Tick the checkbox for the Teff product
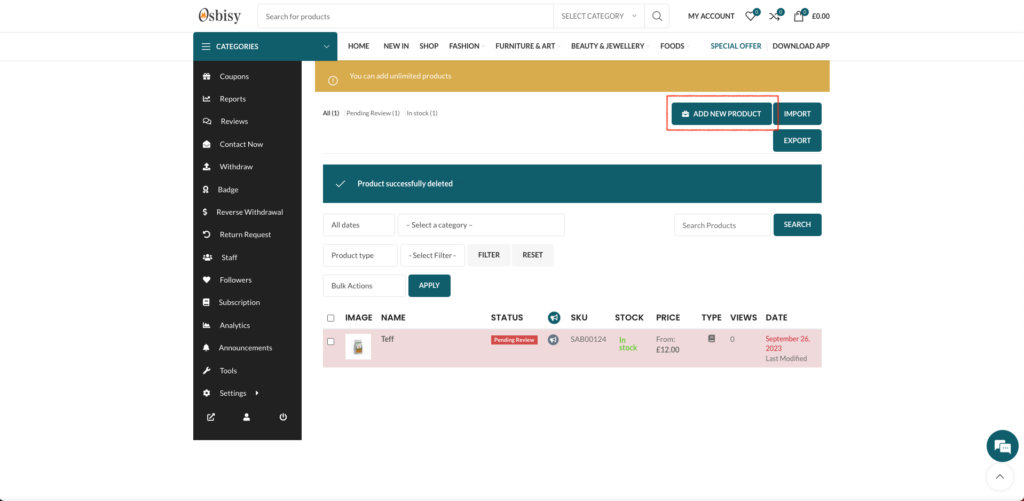The width and height of the screenshot is (1024, 501). coord(330,341)
